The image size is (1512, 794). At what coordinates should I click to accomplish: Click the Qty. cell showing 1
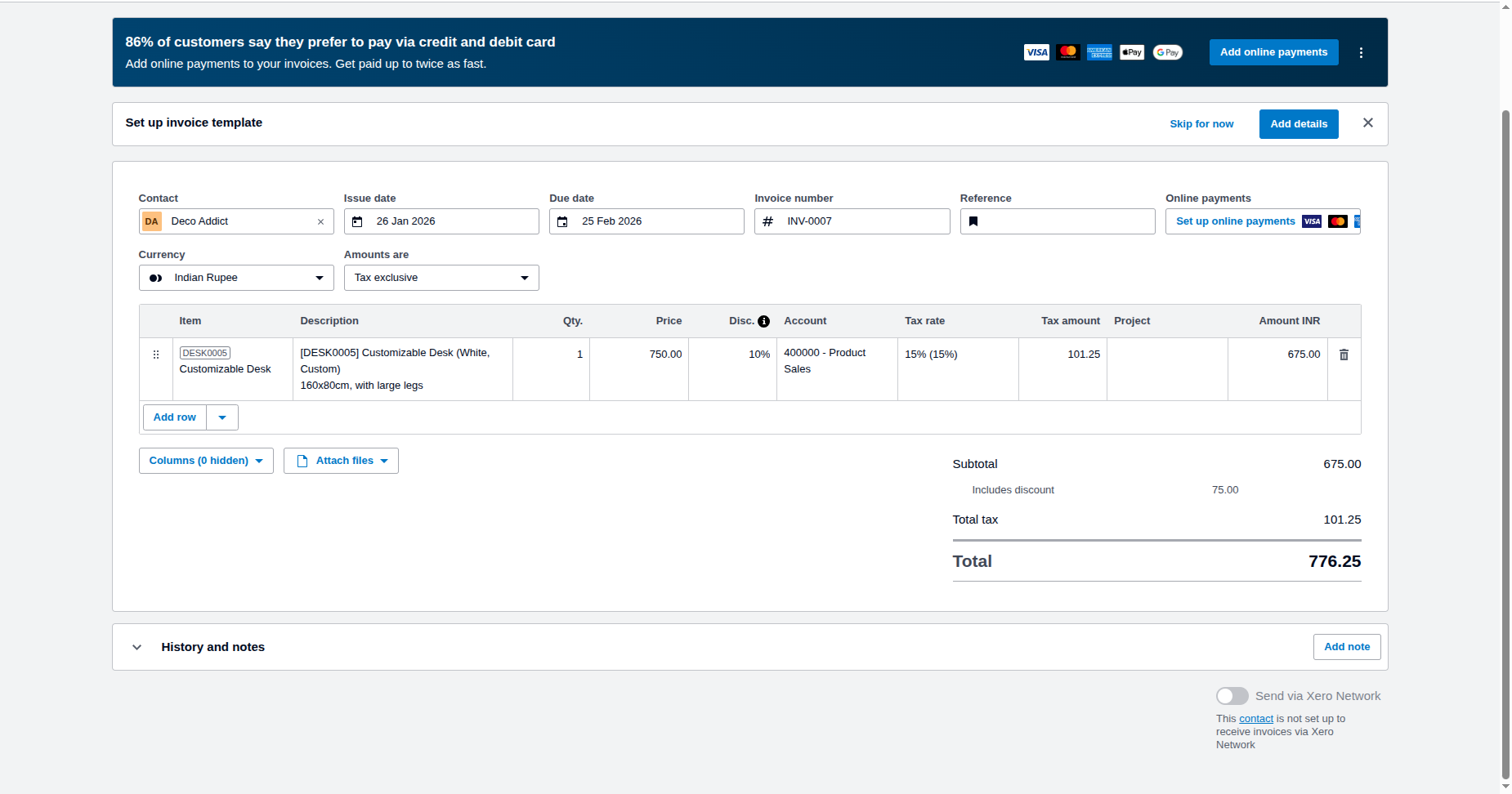551,369
